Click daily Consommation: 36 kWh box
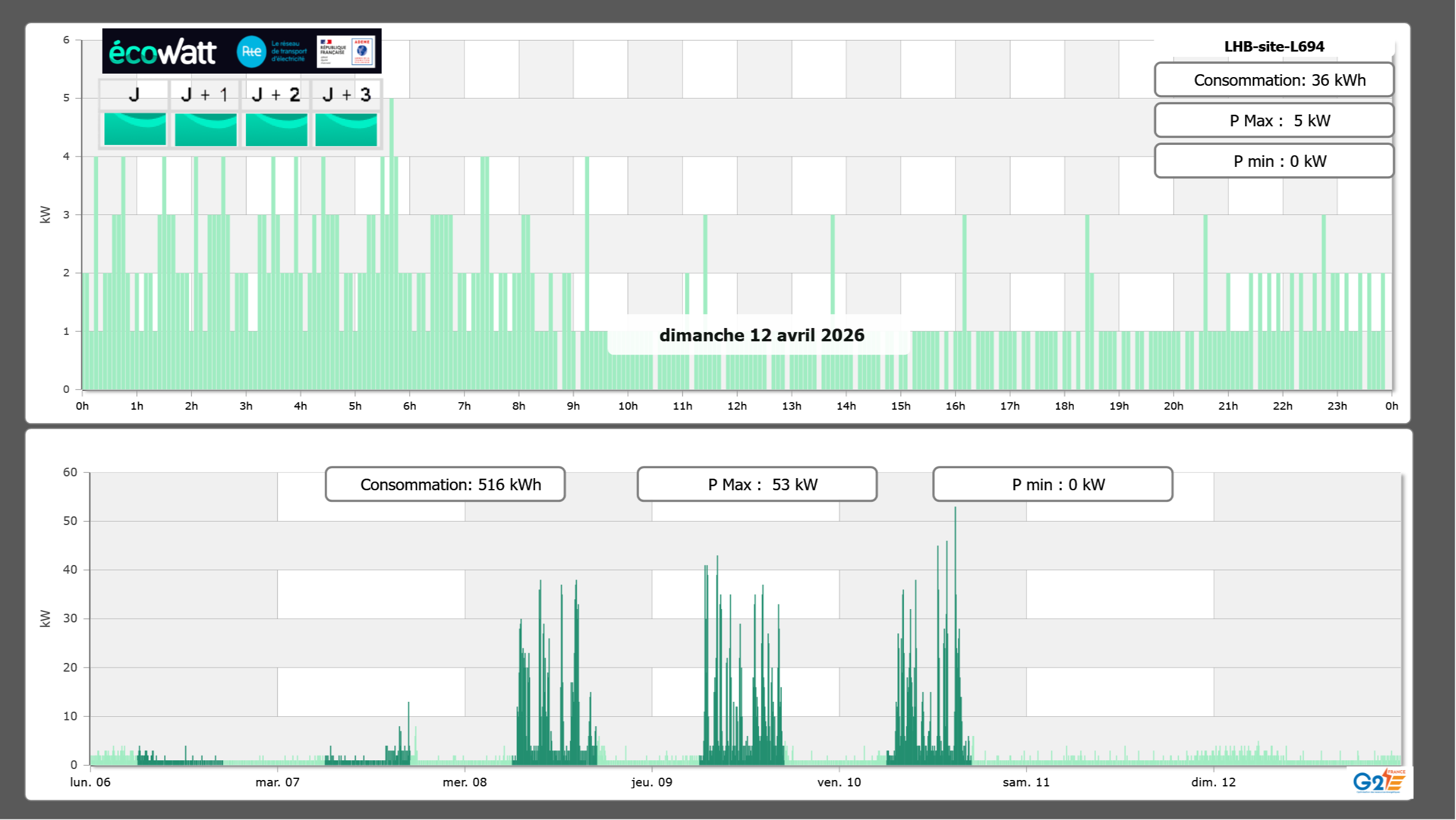Screen dimensions: 1456x820 (1274, 80)
